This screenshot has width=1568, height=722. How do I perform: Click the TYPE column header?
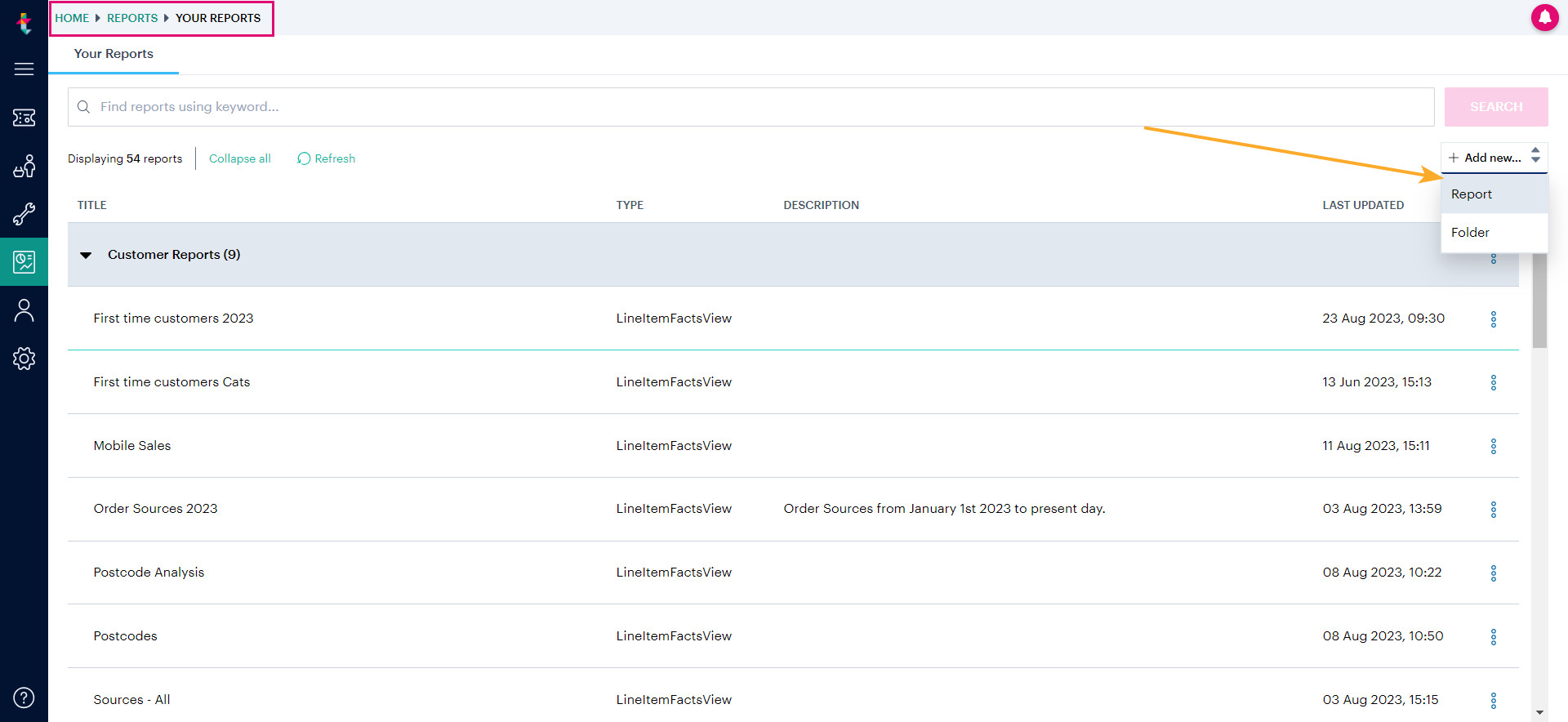(x=630, y=205)
